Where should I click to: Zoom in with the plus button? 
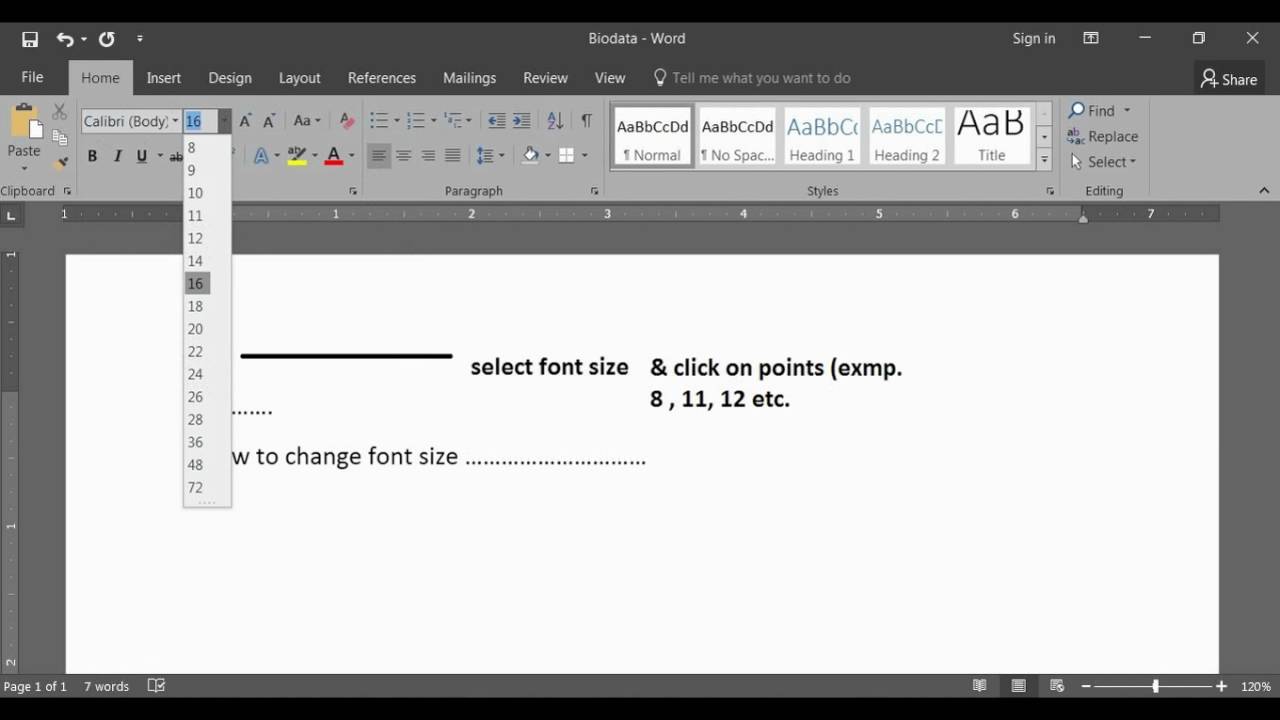pos(1221,687)
